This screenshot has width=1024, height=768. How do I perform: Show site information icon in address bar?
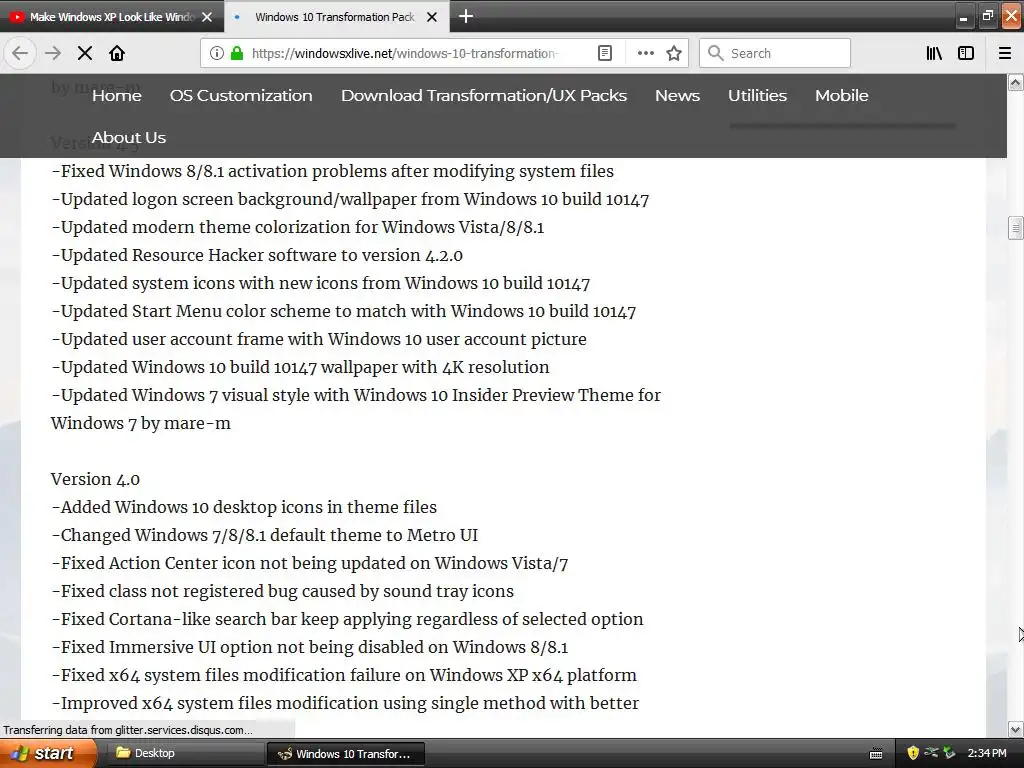pyautogui.click(x=216, y=53)
